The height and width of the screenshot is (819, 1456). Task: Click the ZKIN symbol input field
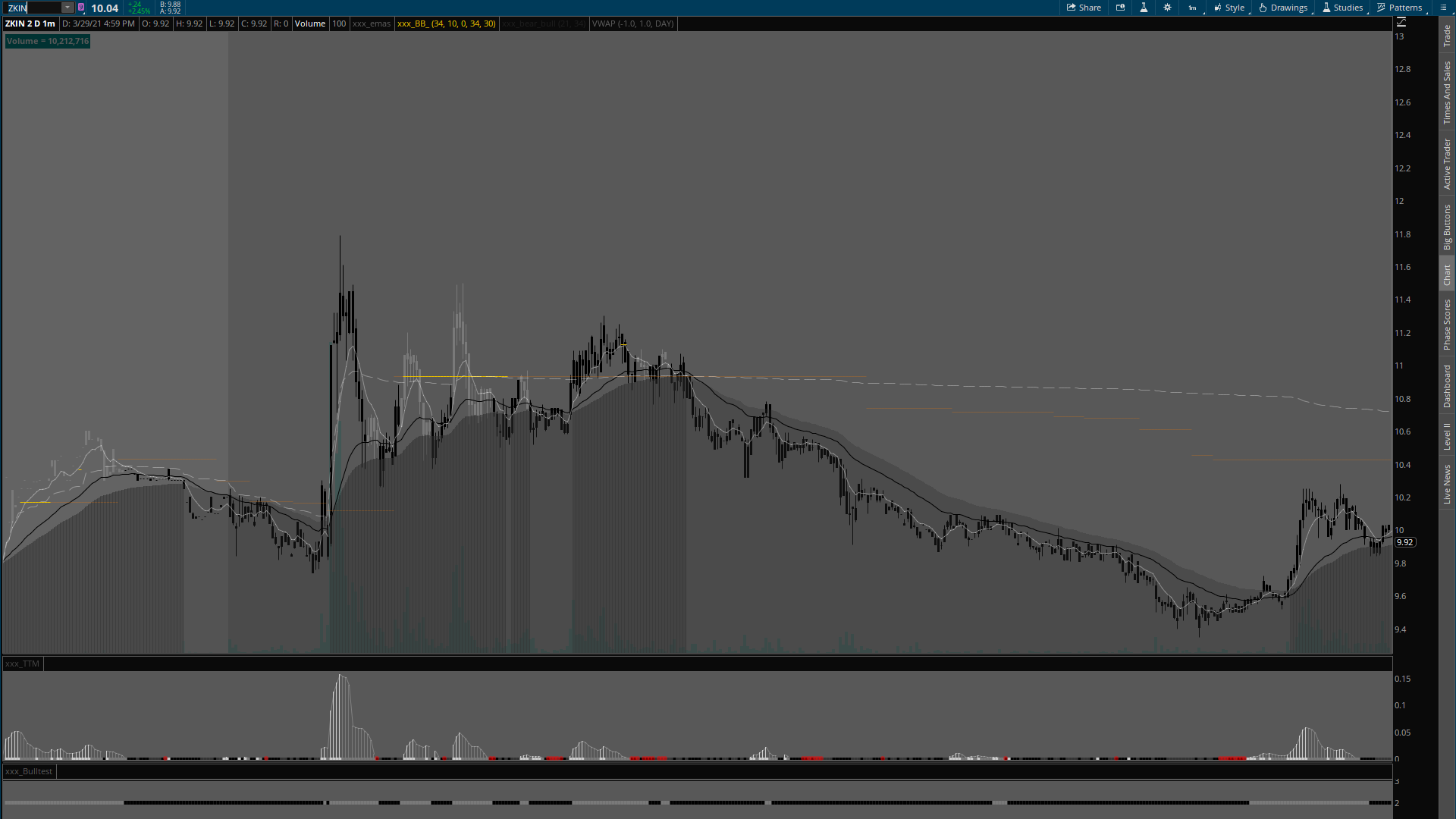click(34, 8)
